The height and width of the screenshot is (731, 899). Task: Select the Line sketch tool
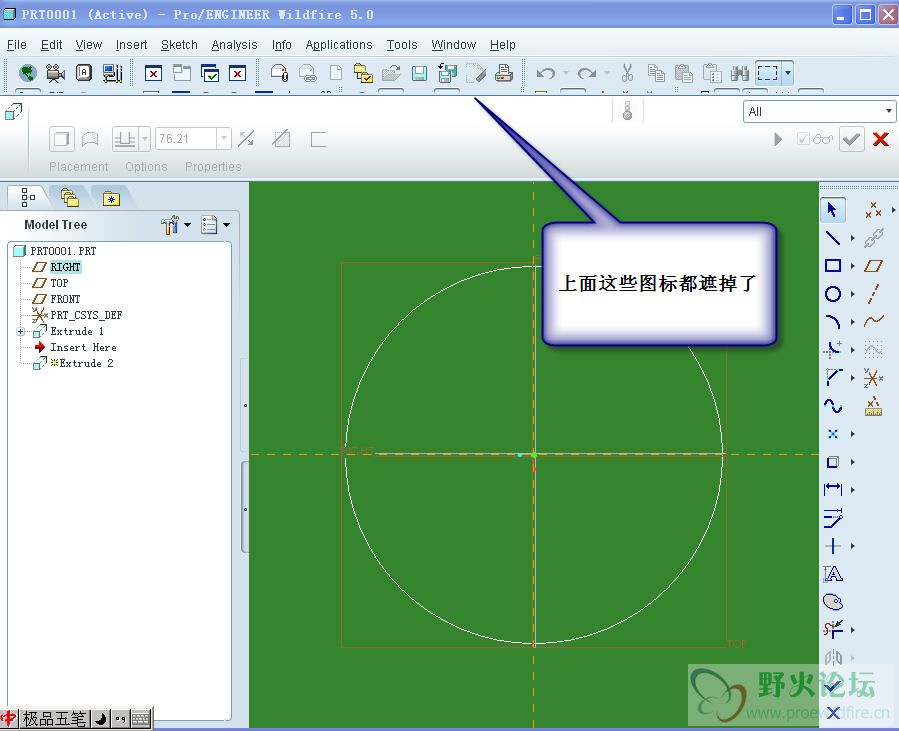832,237
